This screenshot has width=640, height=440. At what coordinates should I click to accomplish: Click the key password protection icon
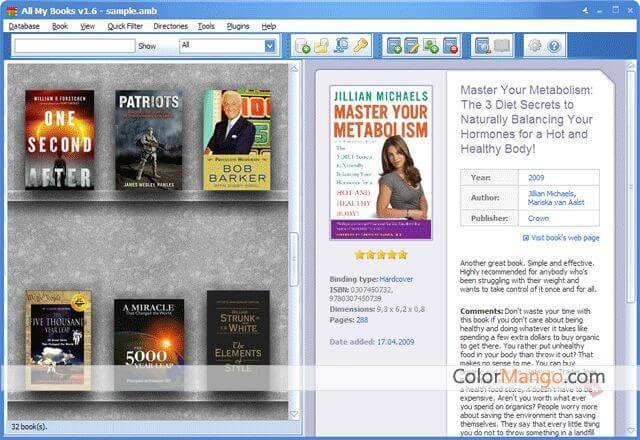click(360, 46)
